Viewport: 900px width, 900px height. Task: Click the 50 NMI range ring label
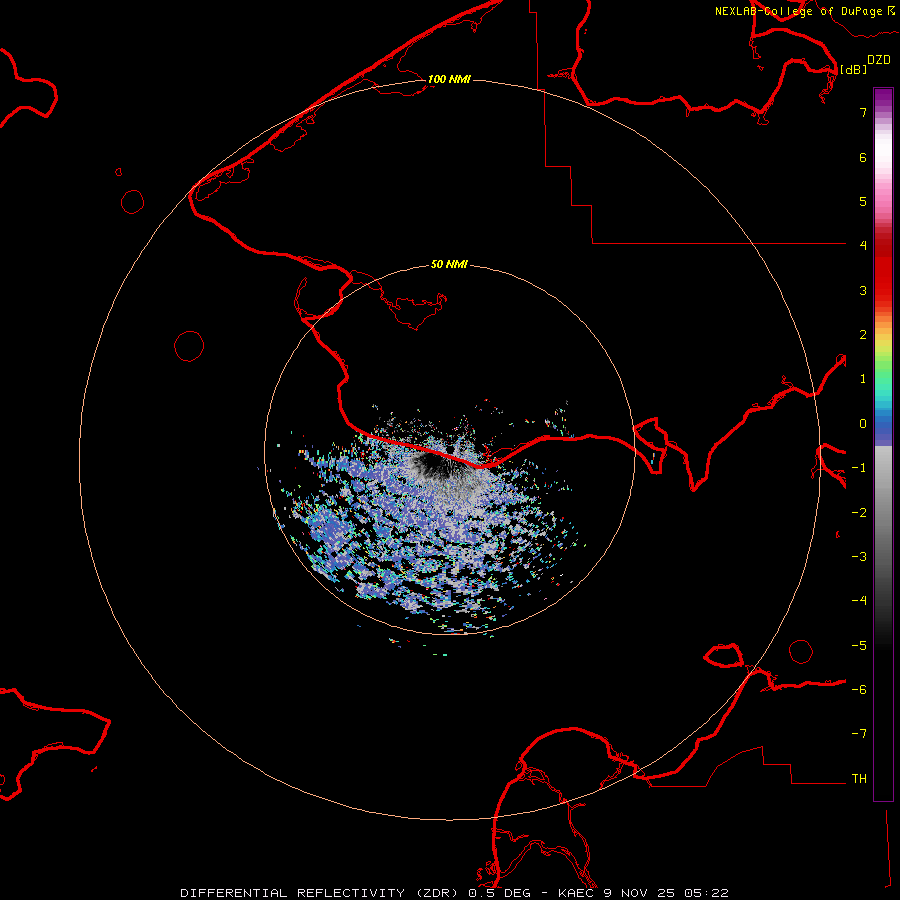click(449, 264)
